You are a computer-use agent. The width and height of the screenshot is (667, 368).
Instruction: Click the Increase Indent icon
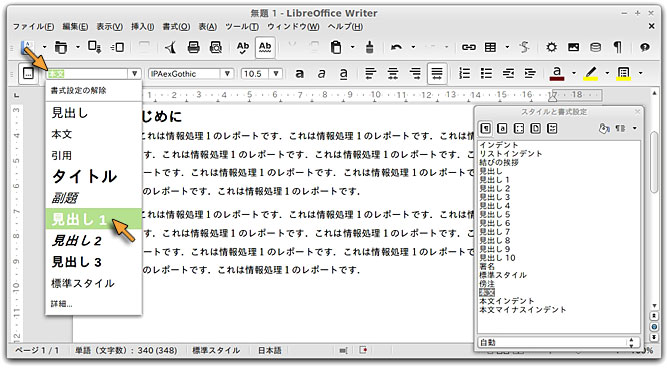point(530,74)
